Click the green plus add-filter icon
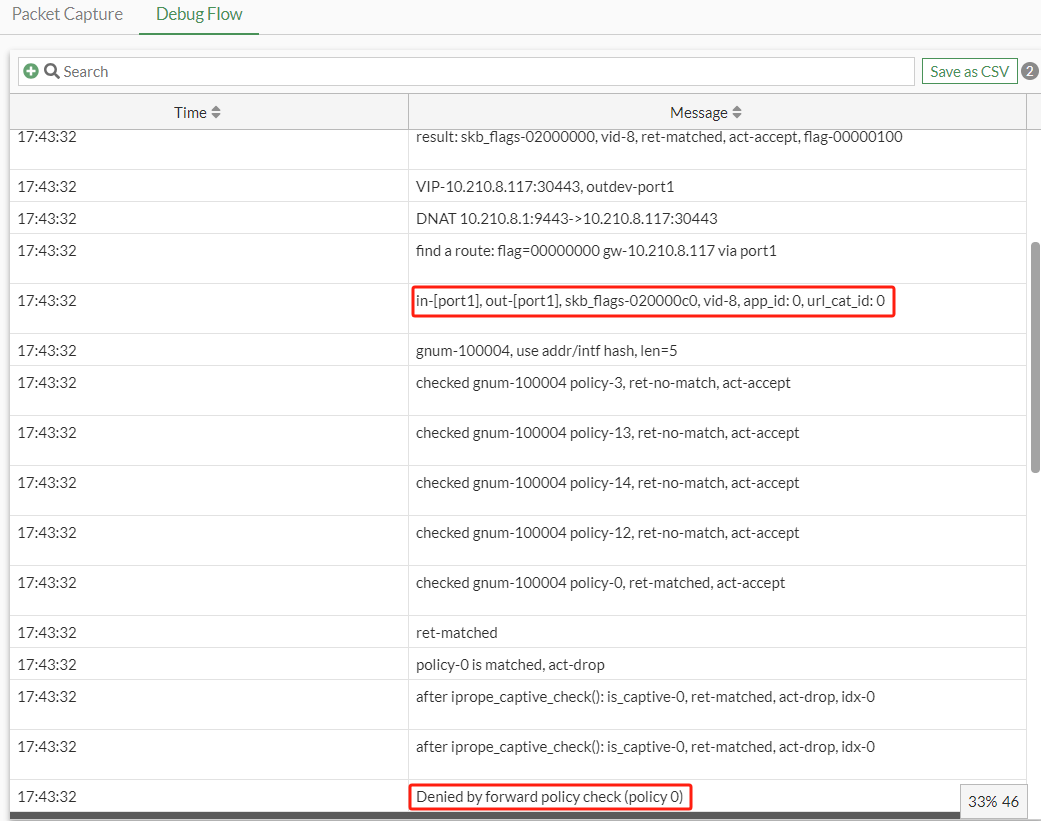1041x821 pixels. [31, 72]
